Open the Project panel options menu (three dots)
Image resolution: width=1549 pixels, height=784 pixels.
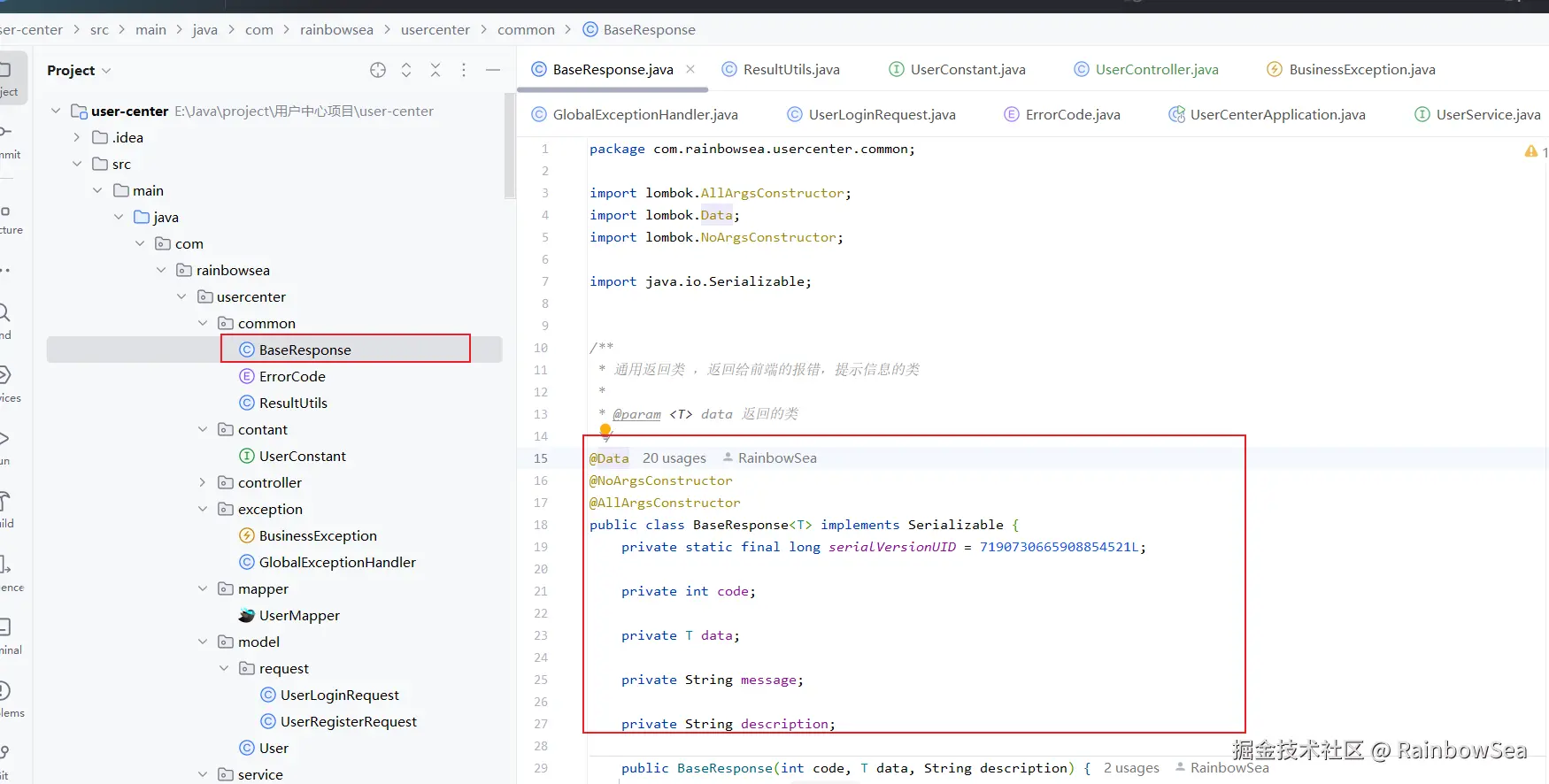click(464, 70)
